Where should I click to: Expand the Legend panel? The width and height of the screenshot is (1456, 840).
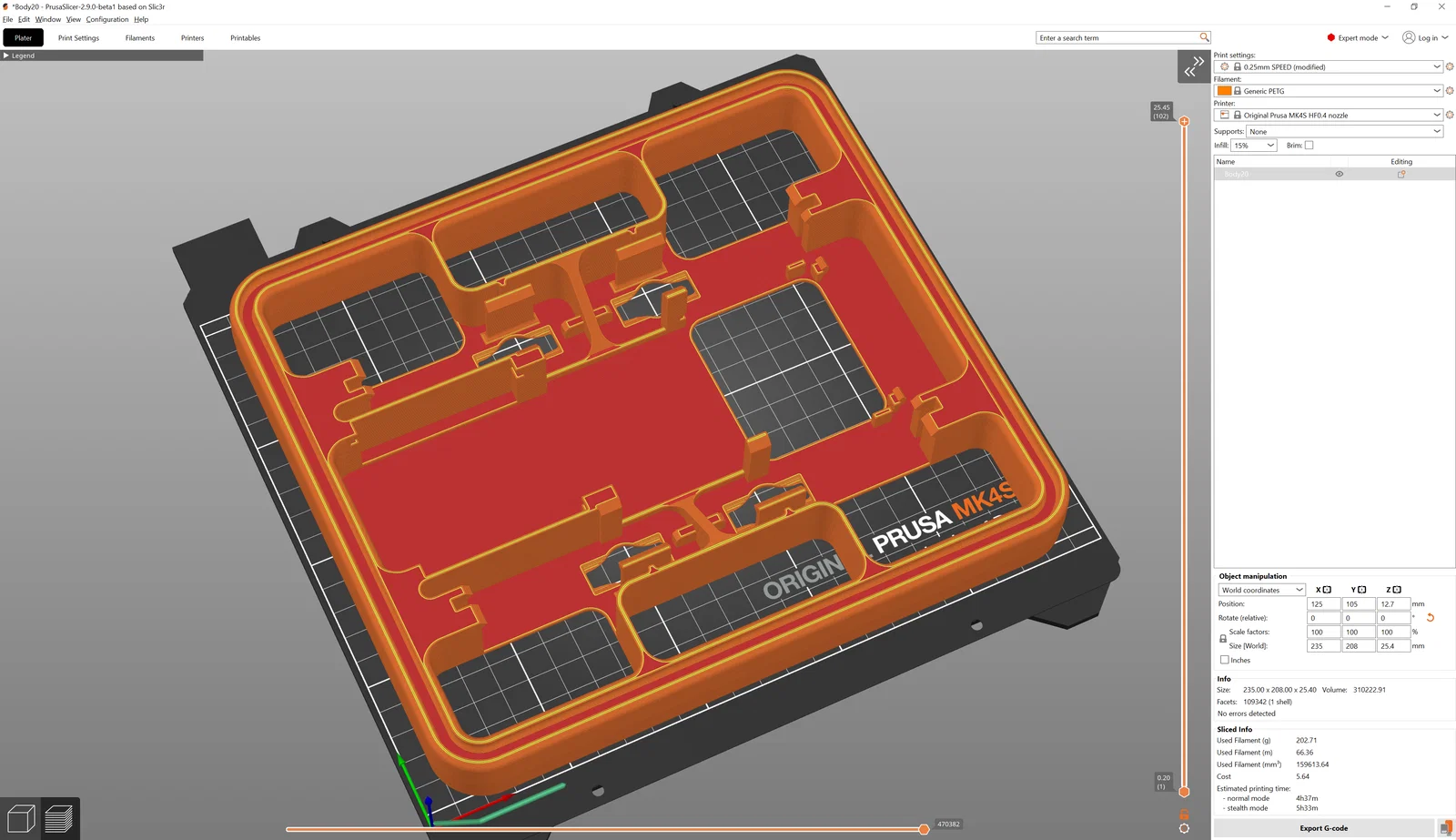coord(6,56)
